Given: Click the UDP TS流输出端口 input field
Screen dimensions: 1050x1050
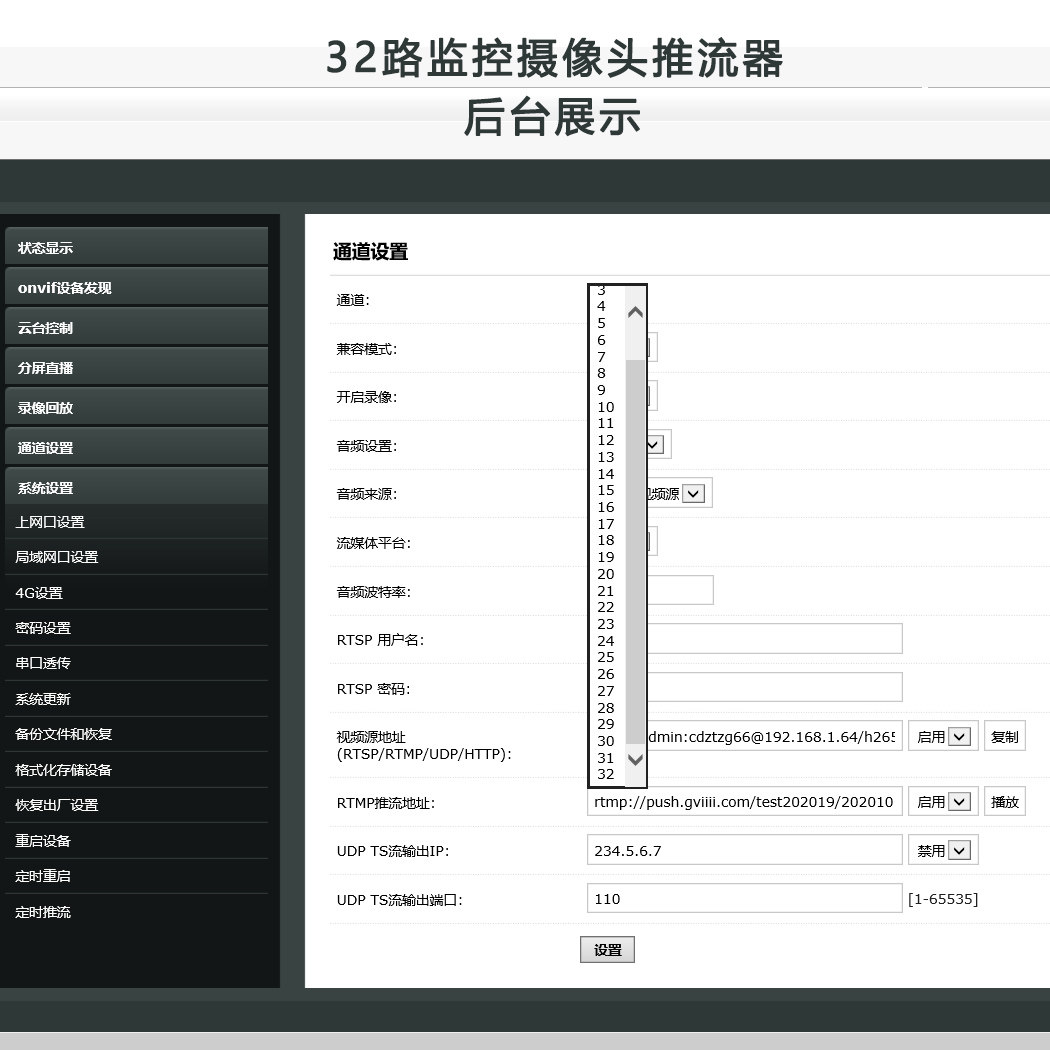Looking at the screenshot, I should [x=744, y=898].
